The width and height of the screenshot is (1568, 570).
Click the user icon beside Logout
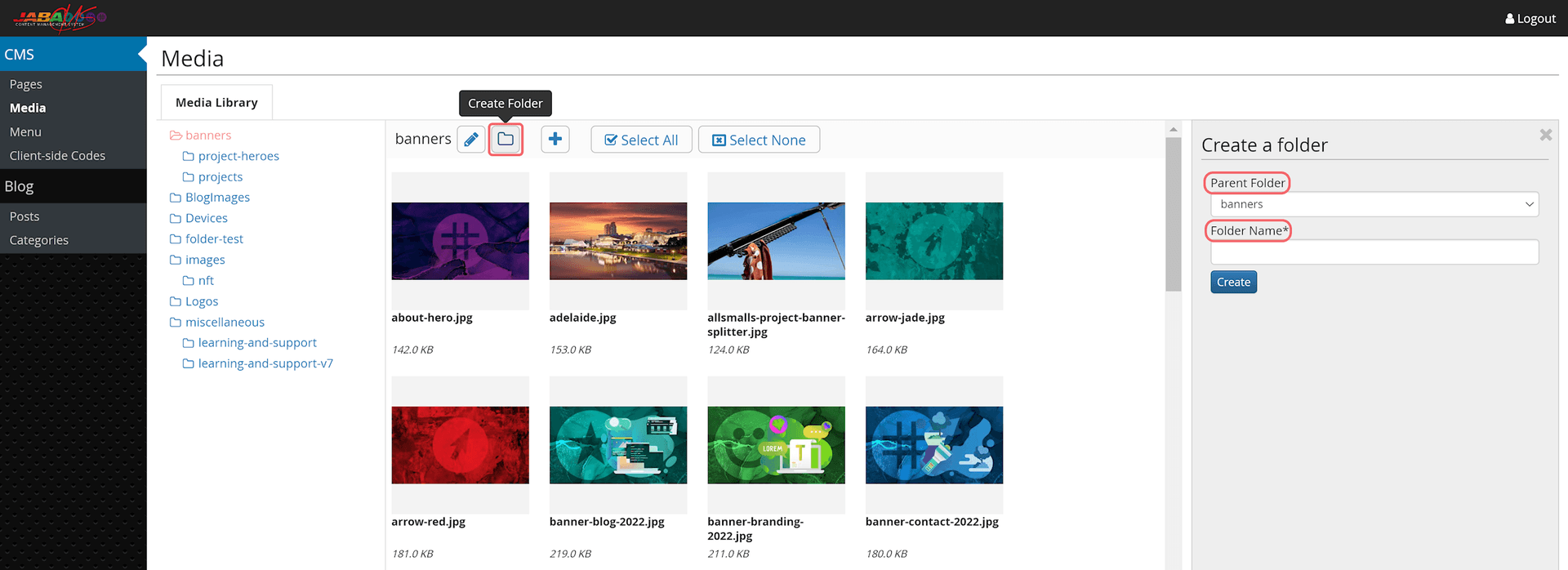click(x=1510, y=19)
